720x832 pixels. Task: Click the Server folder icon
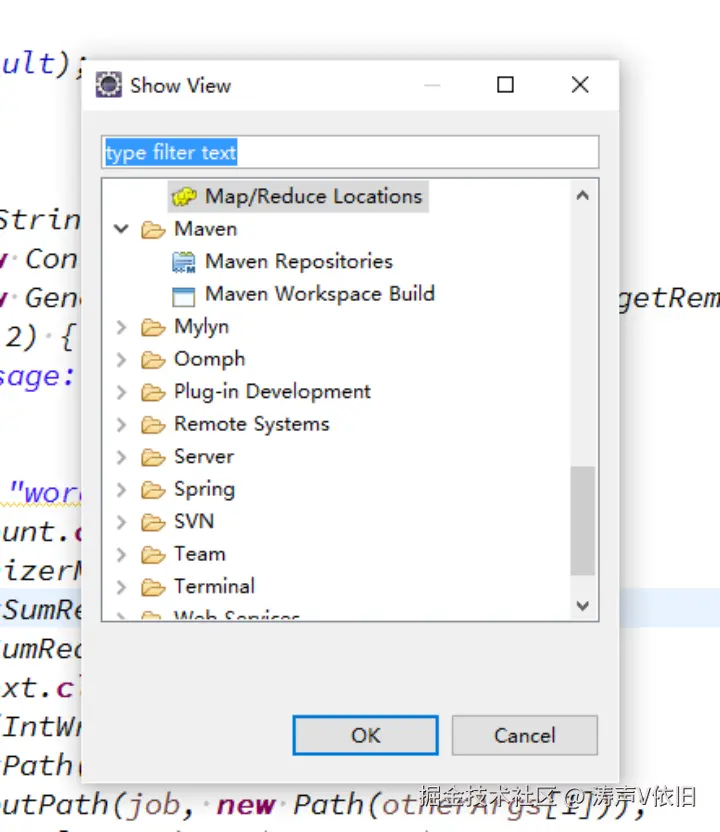[153, 457]
